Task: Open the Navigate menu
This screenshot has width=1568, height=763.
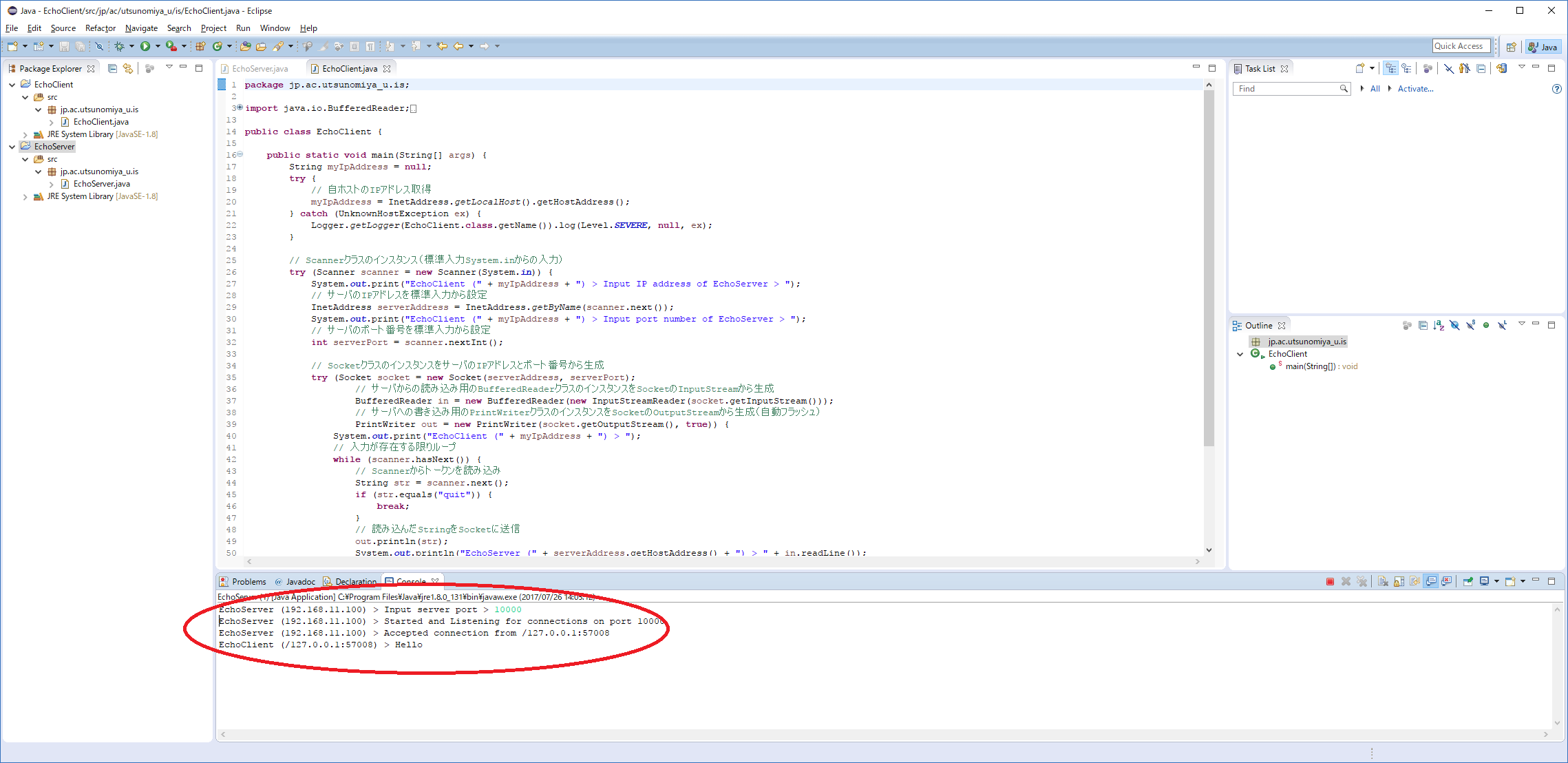Action: click(141, 28)
